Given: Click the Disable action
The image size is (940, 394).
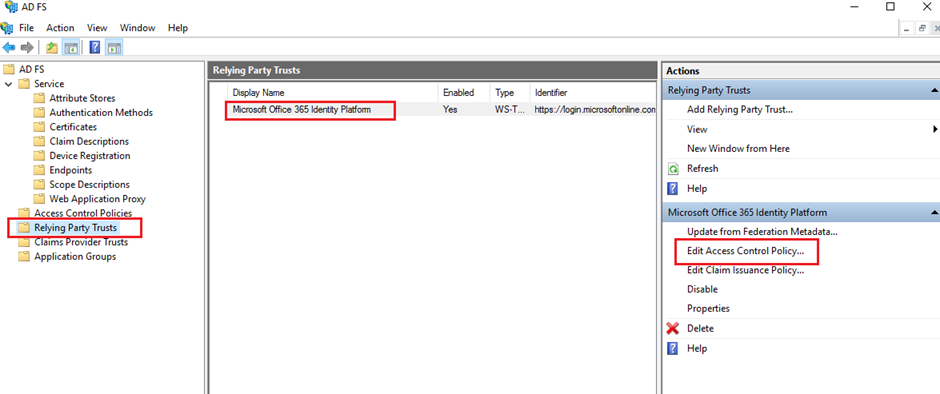Looking at the screenshot, I should click(702, 289).
